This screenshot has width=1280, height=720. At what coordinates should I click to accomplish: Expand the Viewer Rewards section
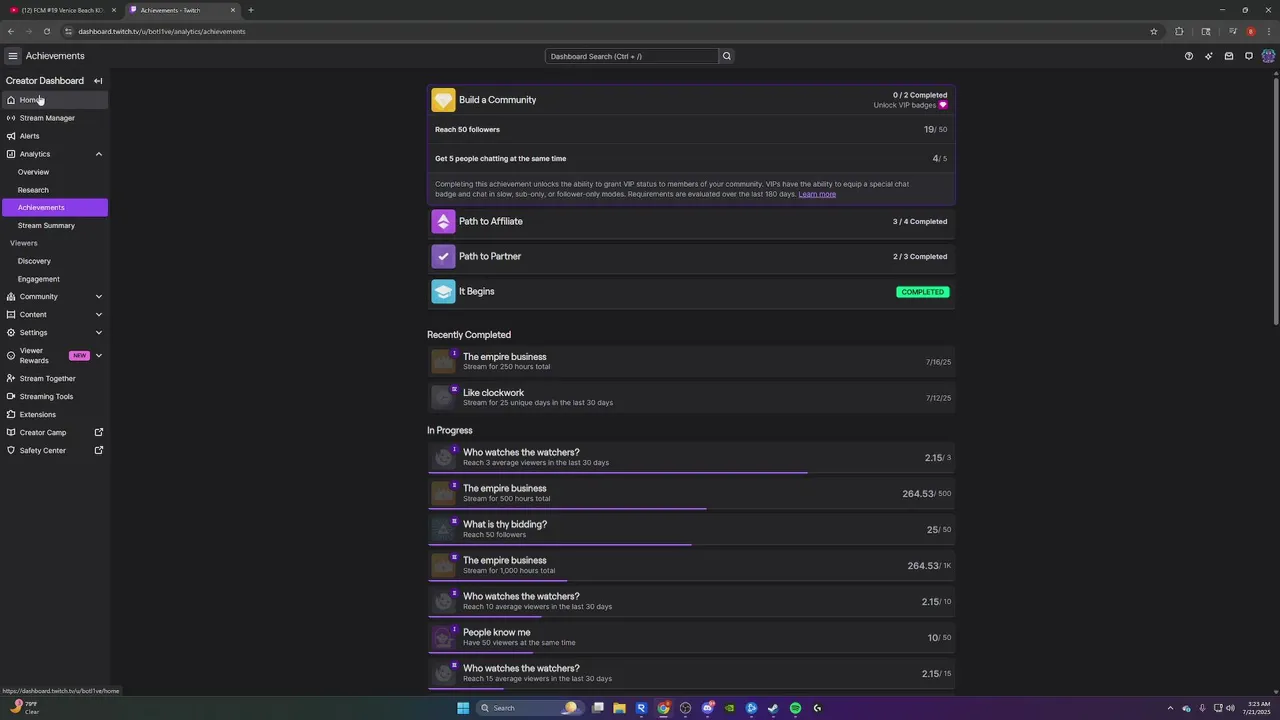98,356
